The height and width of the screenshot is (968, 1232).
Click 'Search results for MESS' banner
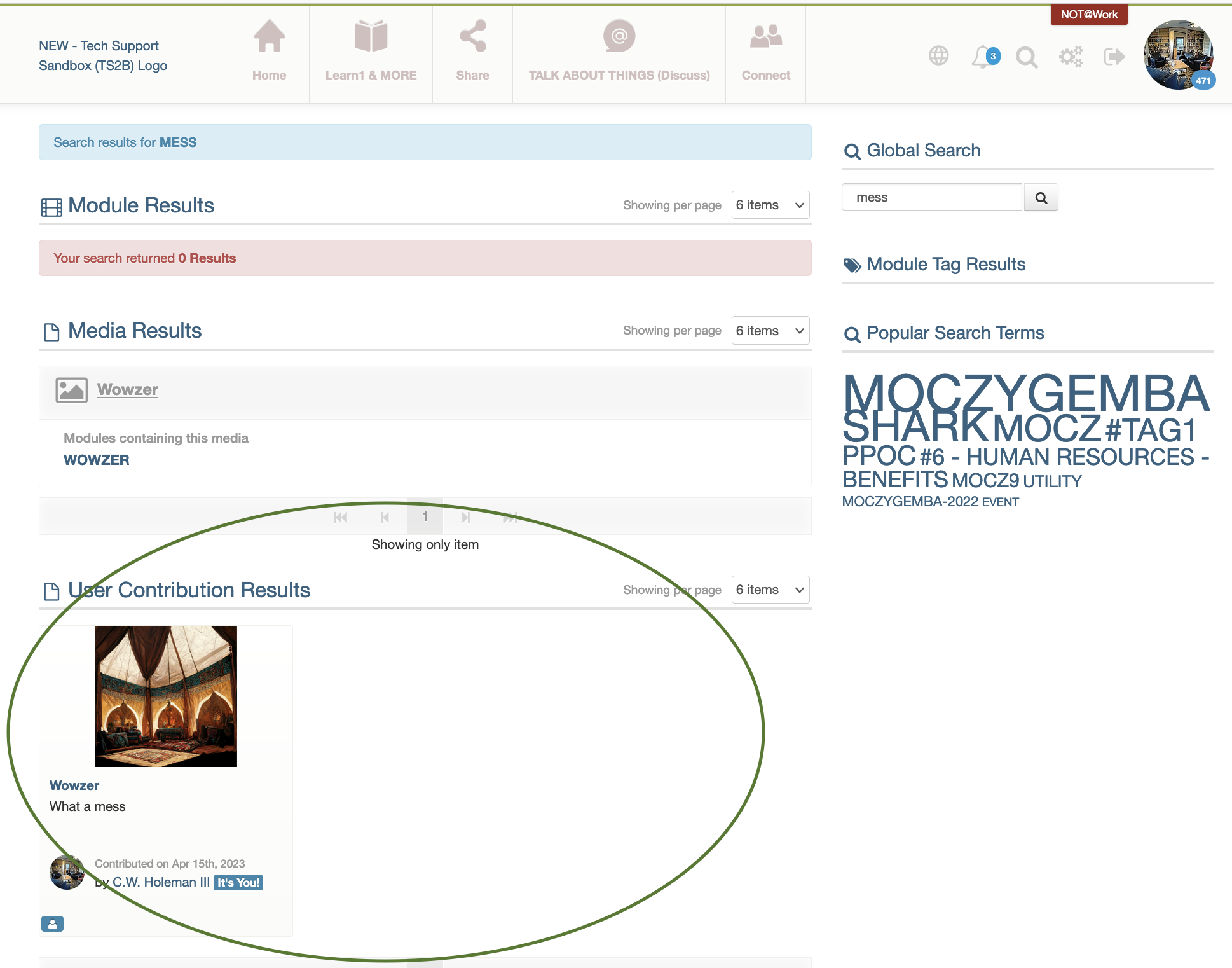(x=425, y=142)
